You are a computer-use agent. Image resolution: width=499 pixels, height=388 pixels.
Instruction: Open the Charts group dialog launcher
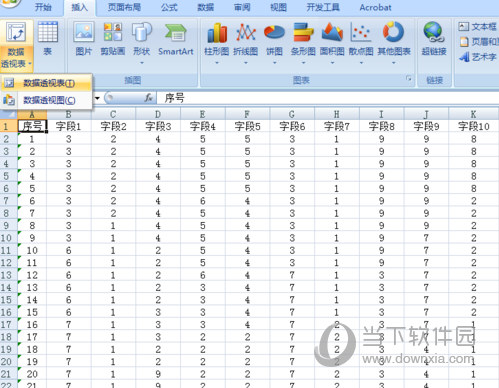click(x=409, y=79)
